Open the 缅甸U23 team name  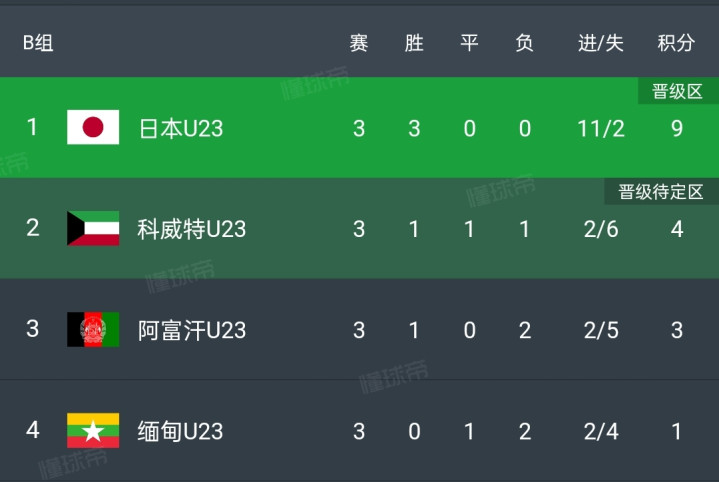(180, 432)
